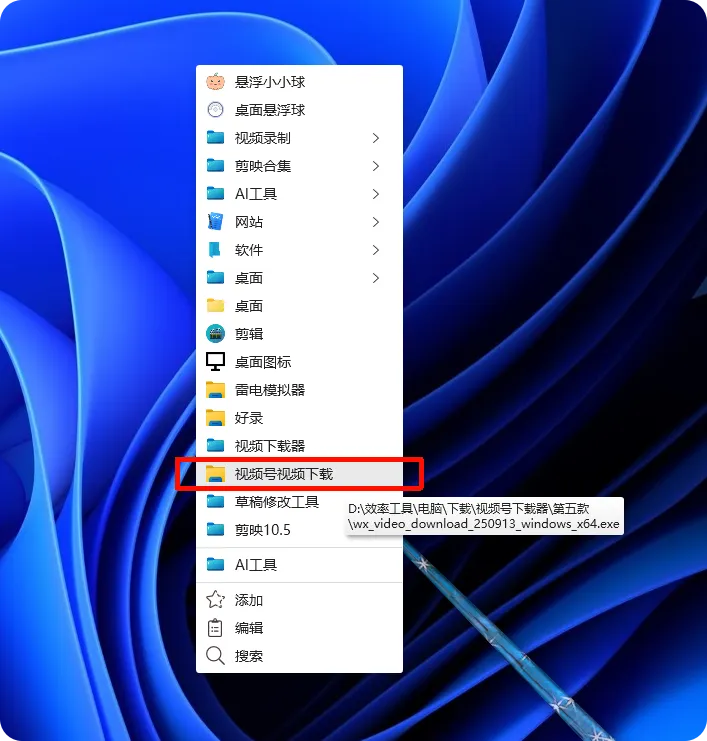
Task: Open the AI工具 entry below the separator
Action: (x=300, y=565)
